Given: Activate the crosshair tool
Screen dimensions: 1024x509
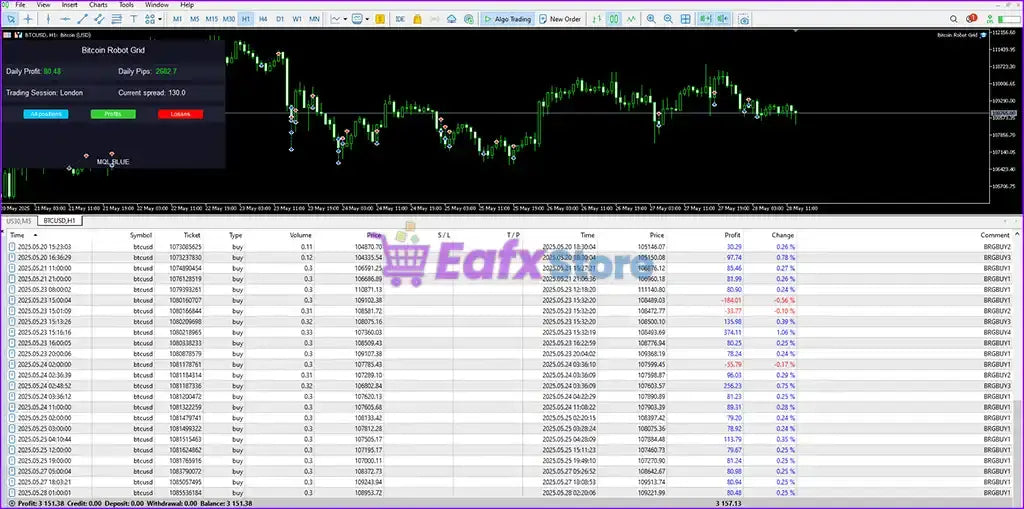Looking at the screenshot, I should [x=28, y=19].
